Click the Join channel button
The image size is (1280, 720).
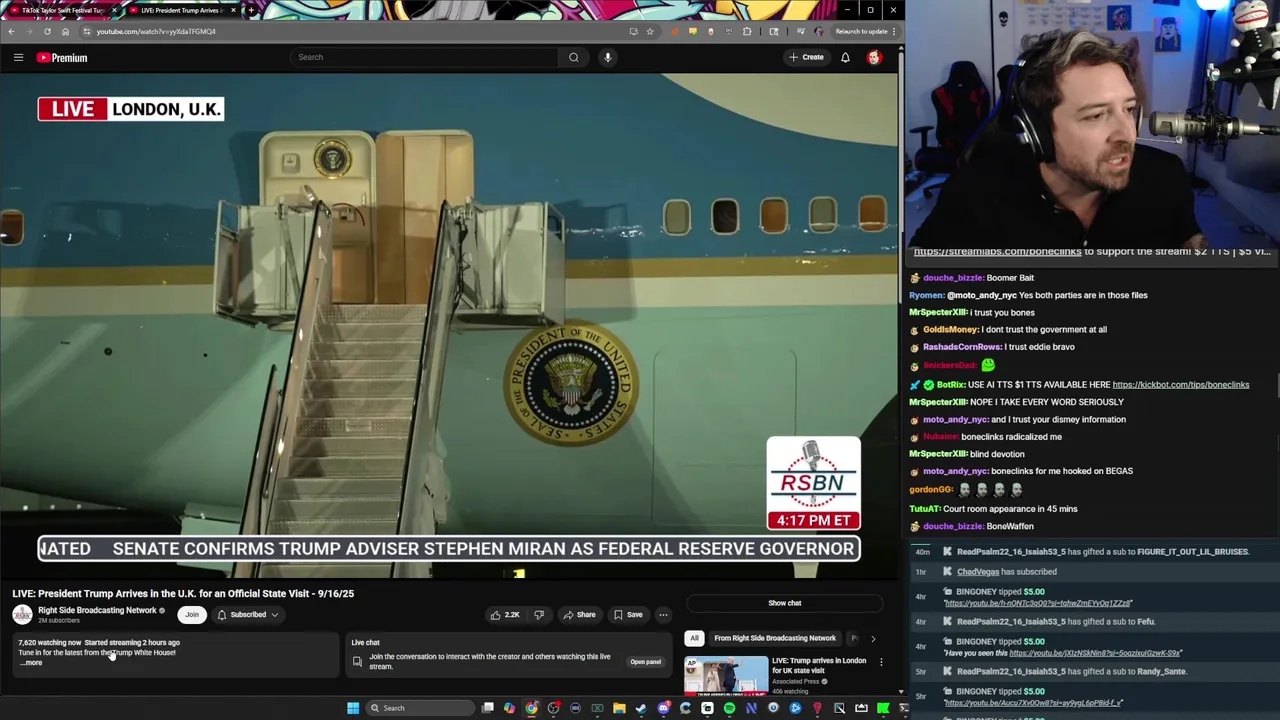(192, 615)
